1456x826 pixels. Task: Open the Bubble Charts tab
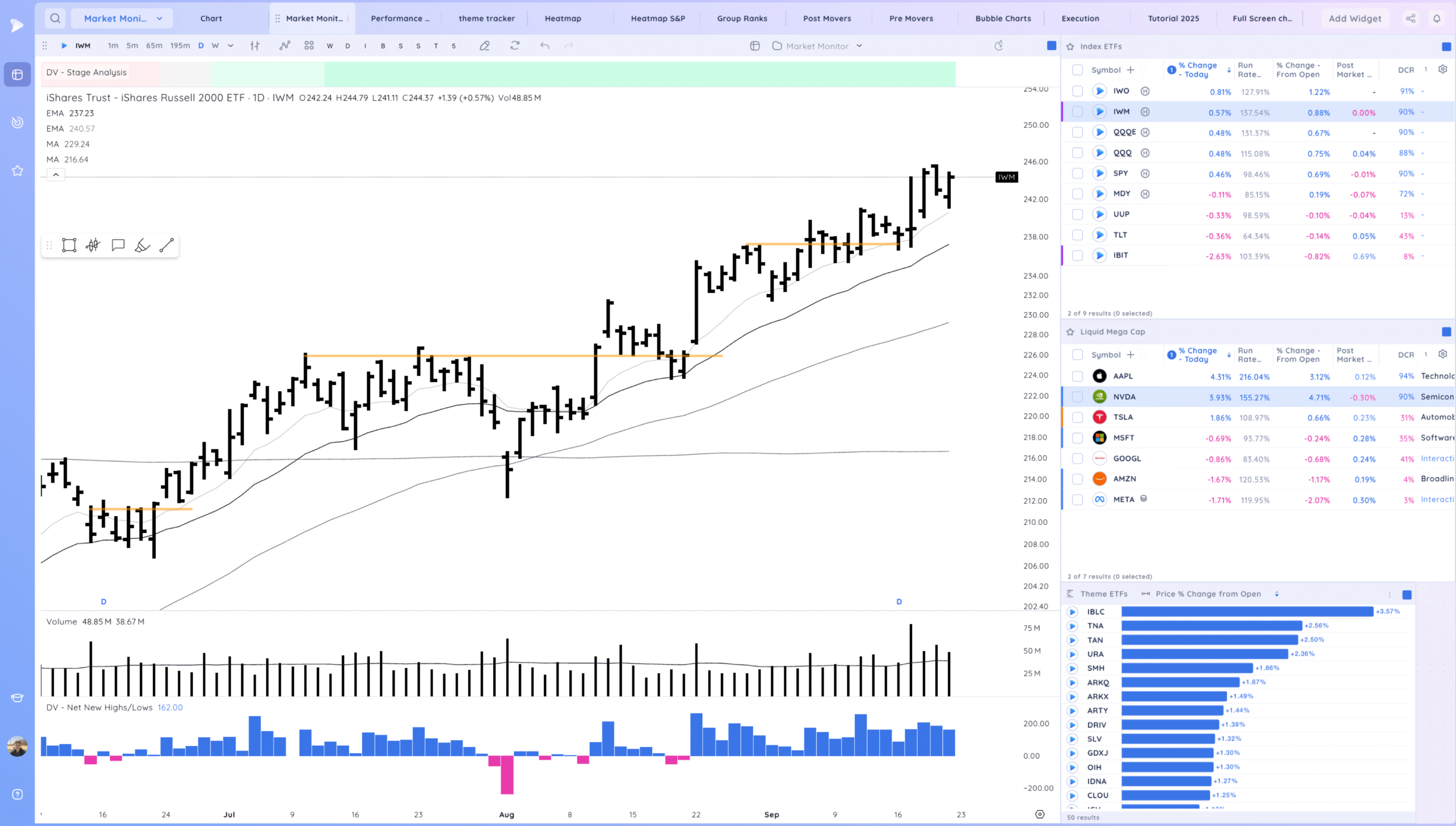1003,18
